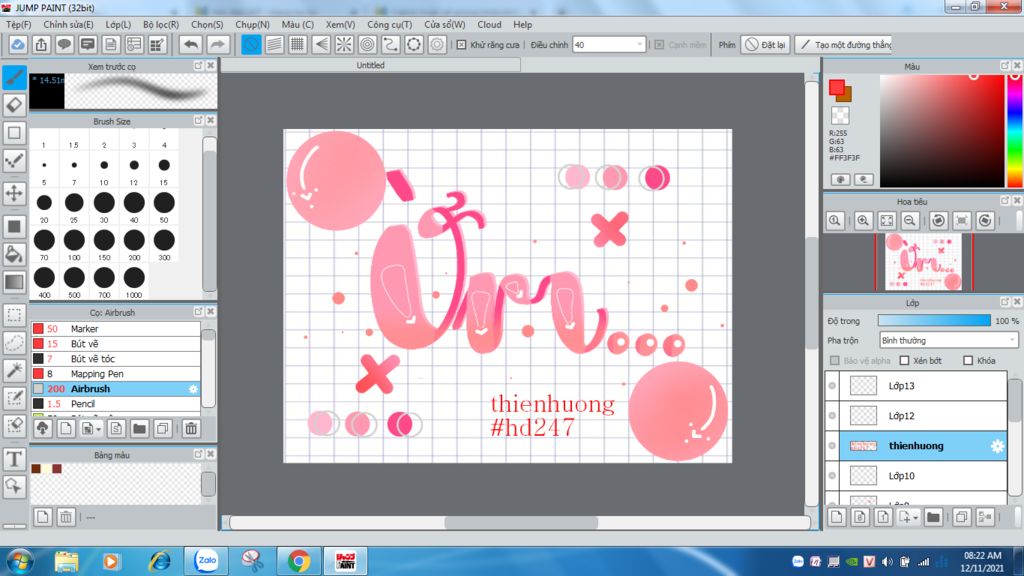The width and height of the screenshot is (1024, 576).
Task: Select the rectangular Selection tool
Action: 14,315
